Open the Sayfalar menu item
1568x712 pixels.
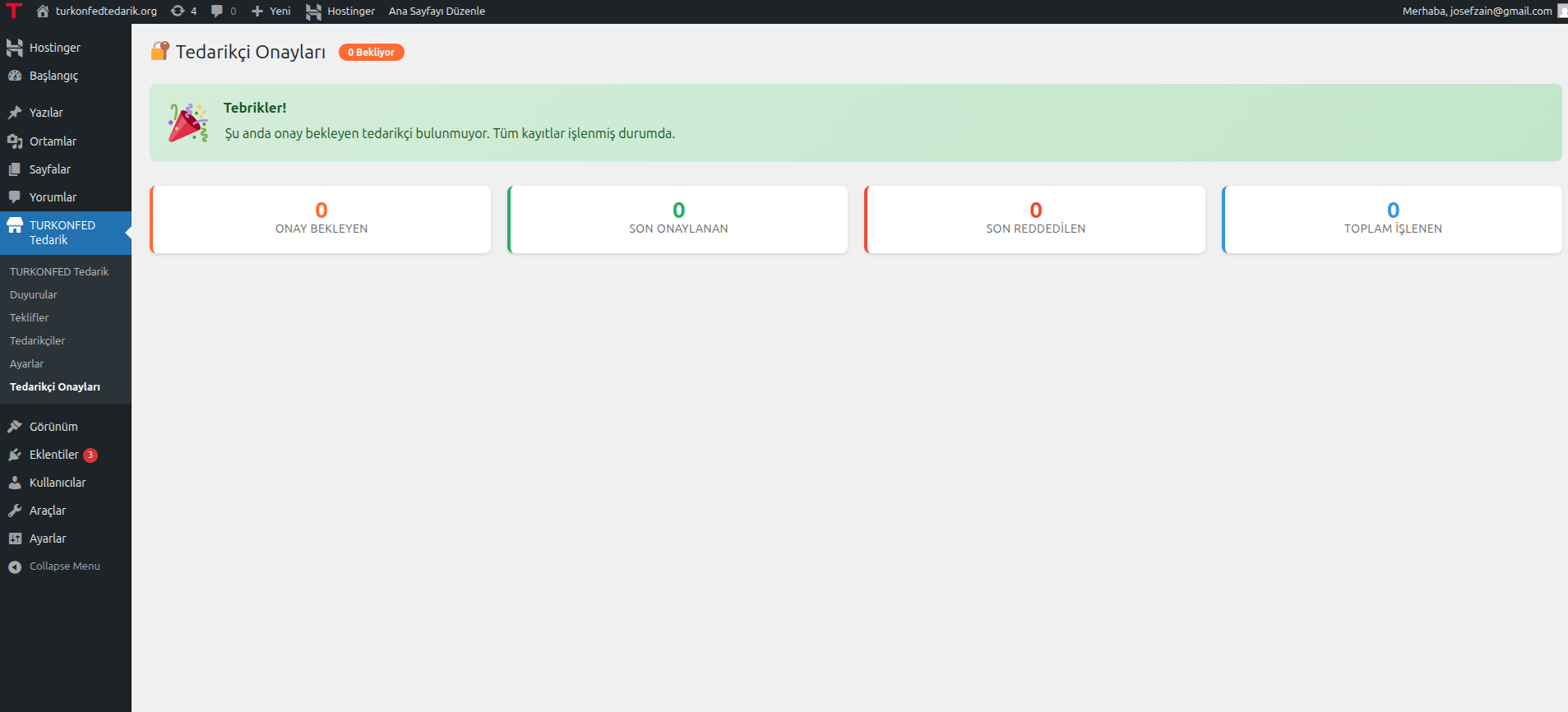[x=49, y=169]
